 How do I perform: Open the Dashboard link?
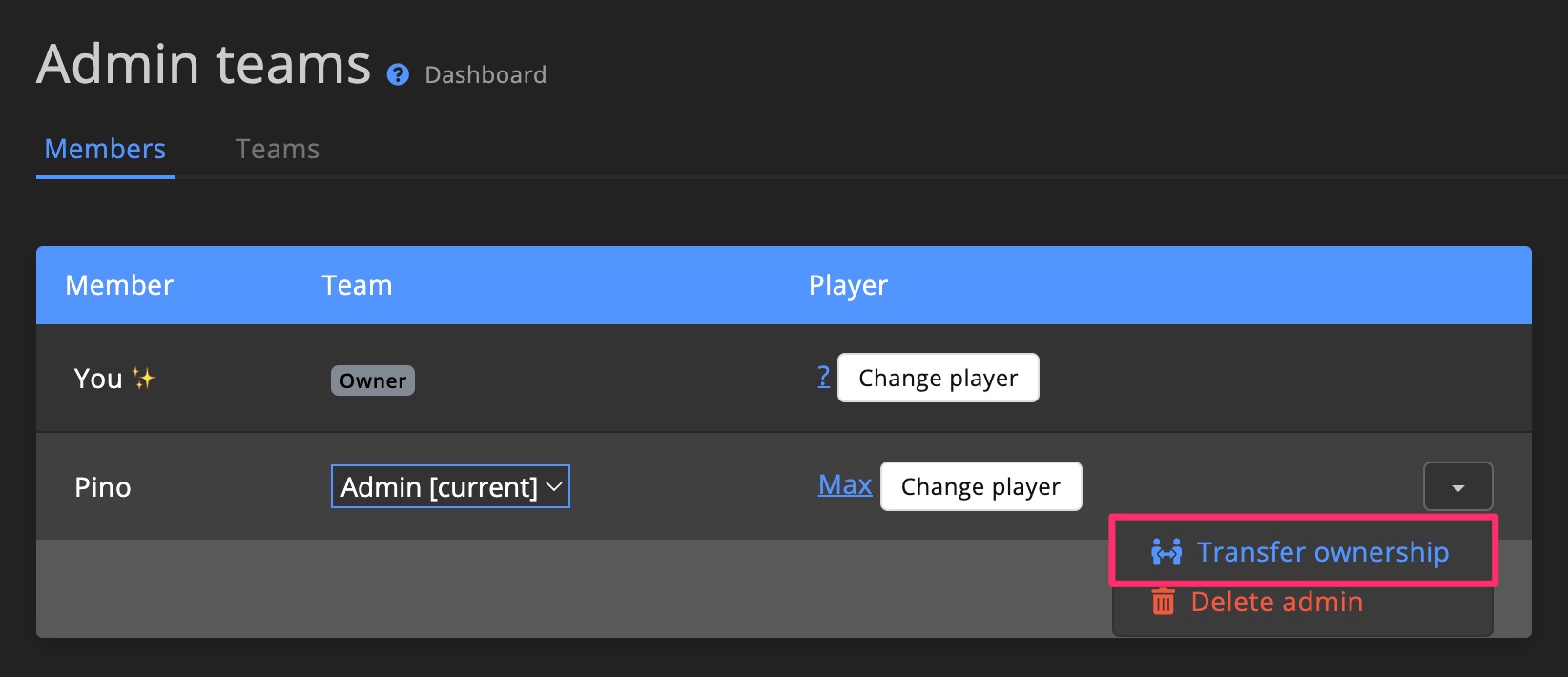[x=485, y=74]
